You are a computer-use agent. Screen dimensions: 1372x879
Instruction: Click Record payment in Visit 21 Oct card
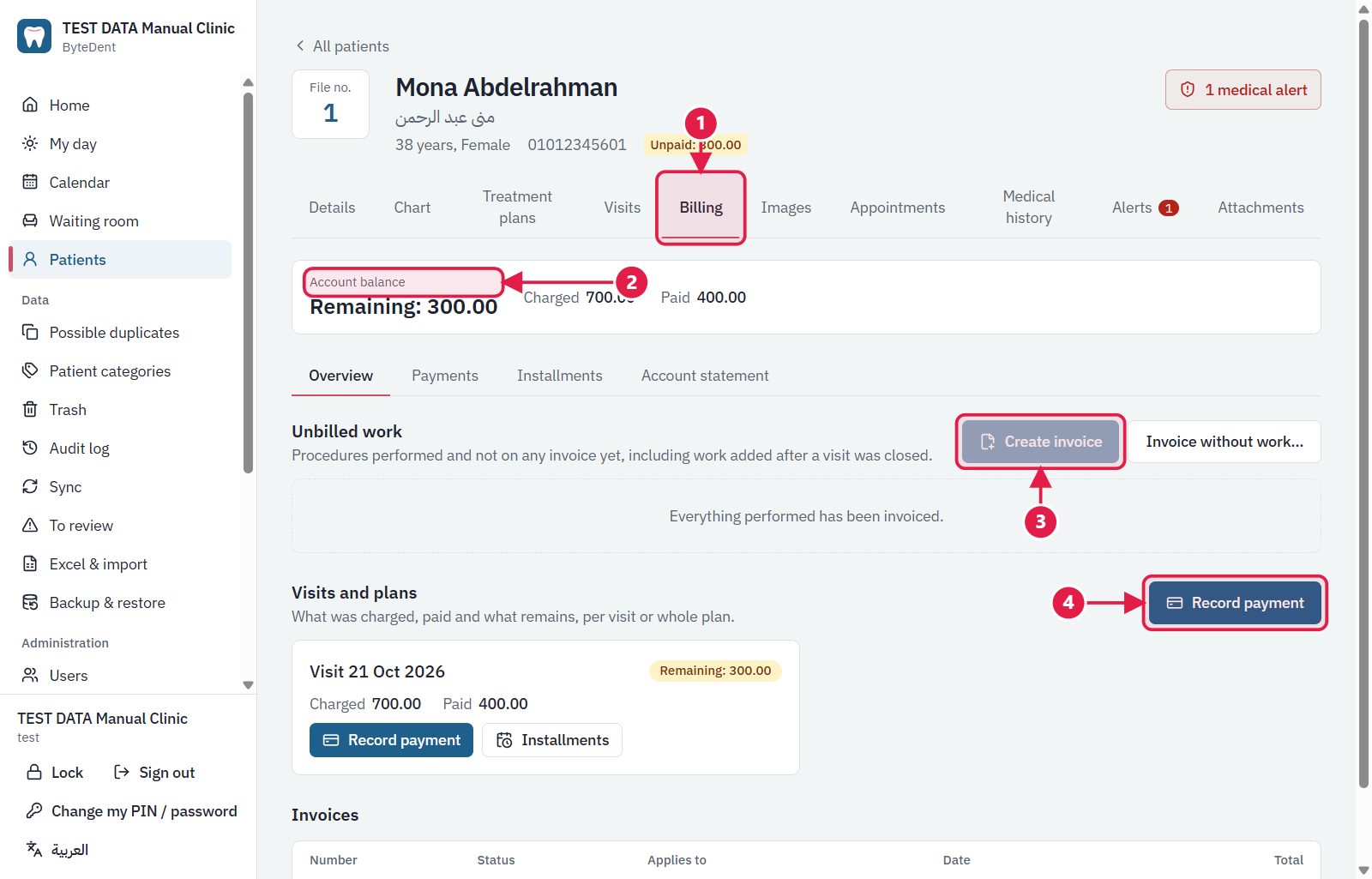(391, 740)
